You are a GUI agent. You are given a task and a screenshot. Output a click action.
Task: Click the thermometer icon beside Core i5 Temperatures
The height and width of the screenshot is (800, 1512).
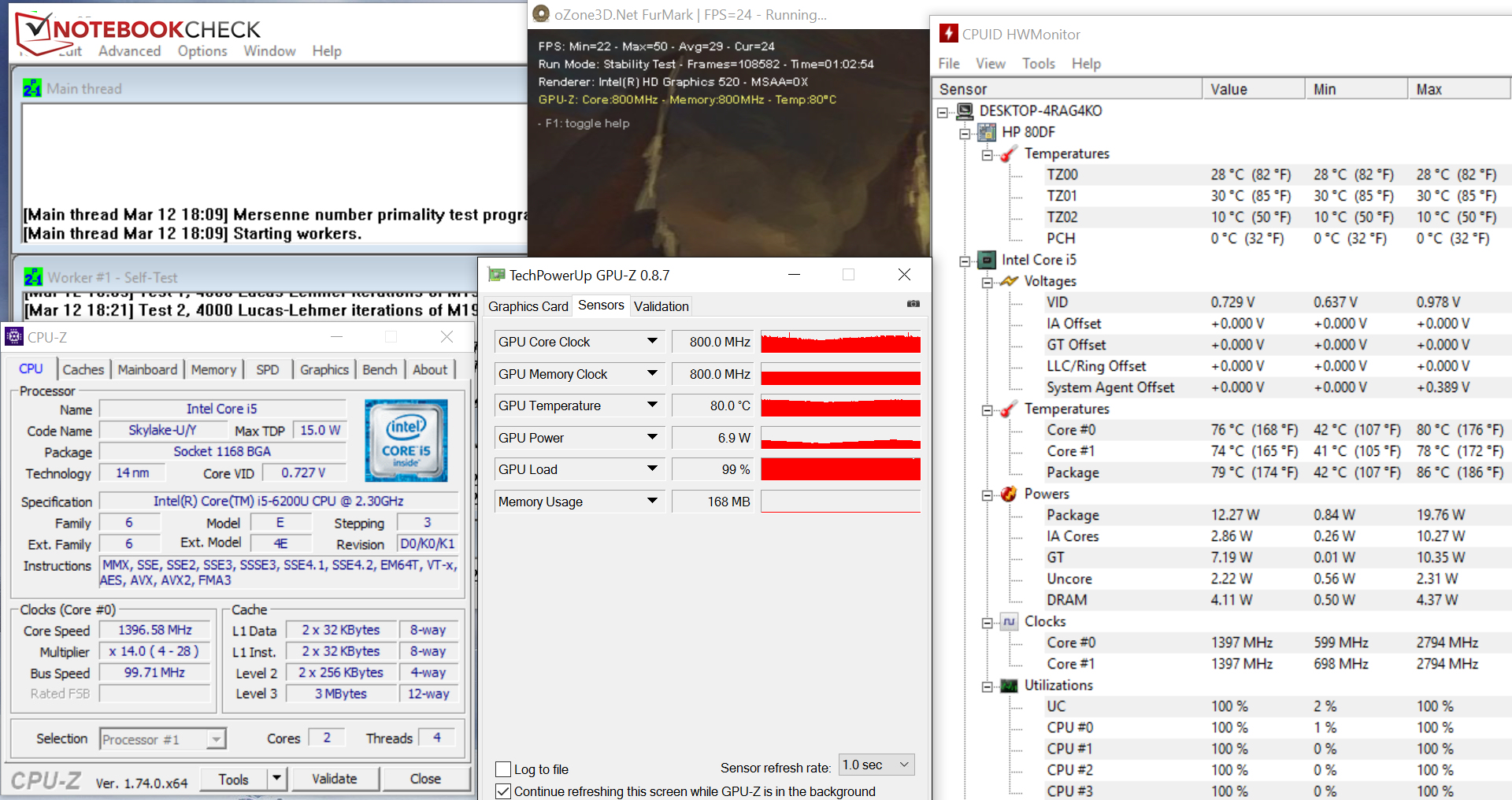[1009, 409]
